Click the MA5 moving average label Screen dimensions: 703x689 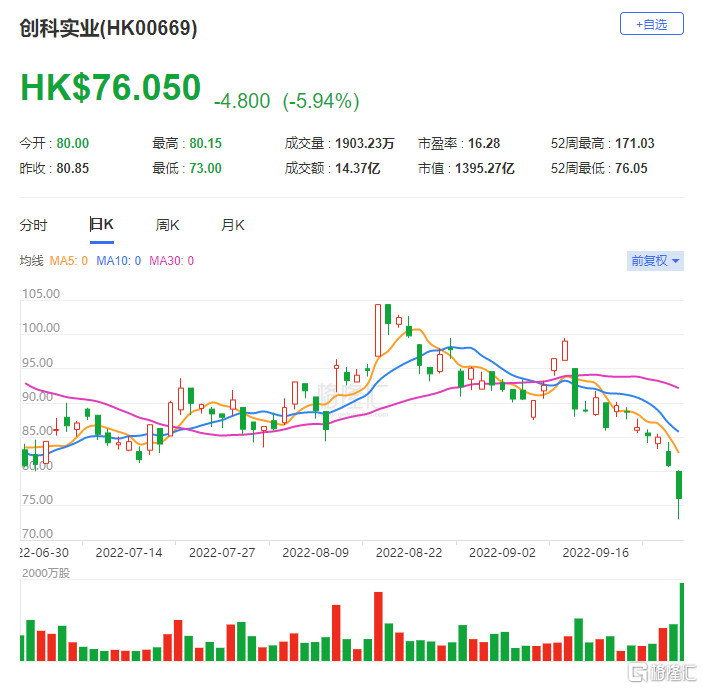pyautogui.click(x=68, y=261)
